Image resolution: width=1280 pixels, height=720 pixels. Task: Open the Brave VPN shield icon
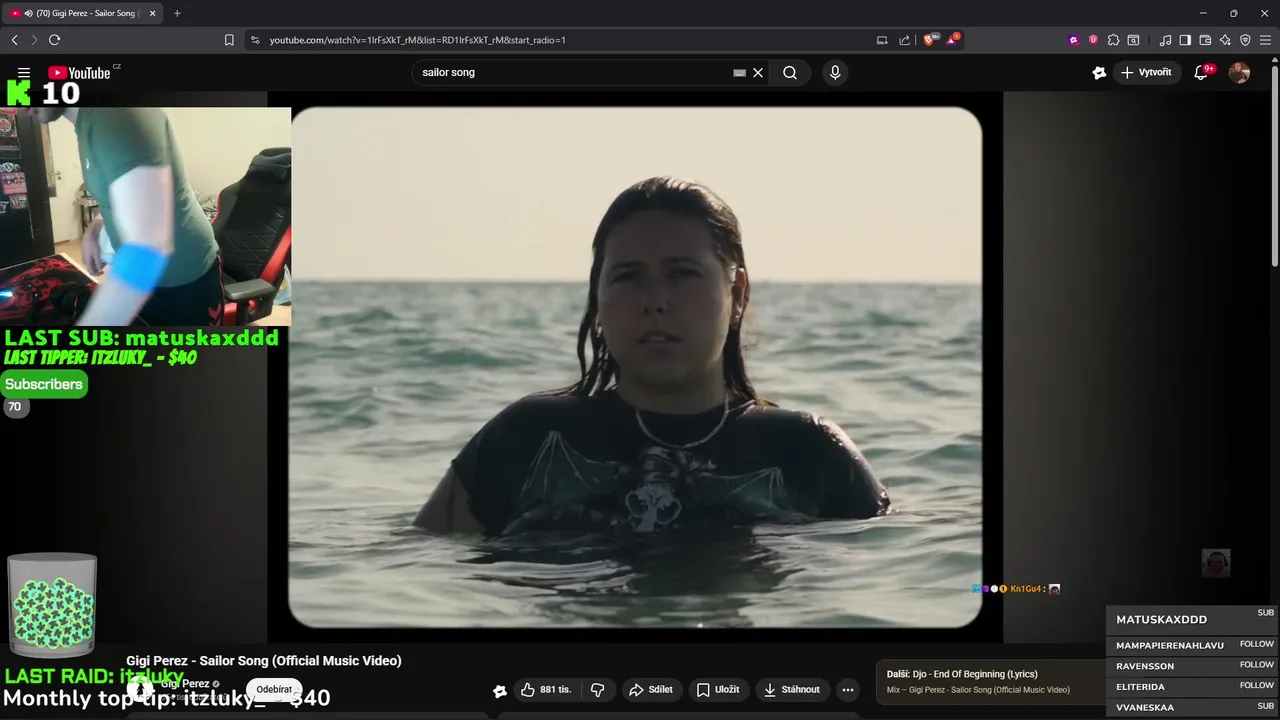[x=1245, y=40]
